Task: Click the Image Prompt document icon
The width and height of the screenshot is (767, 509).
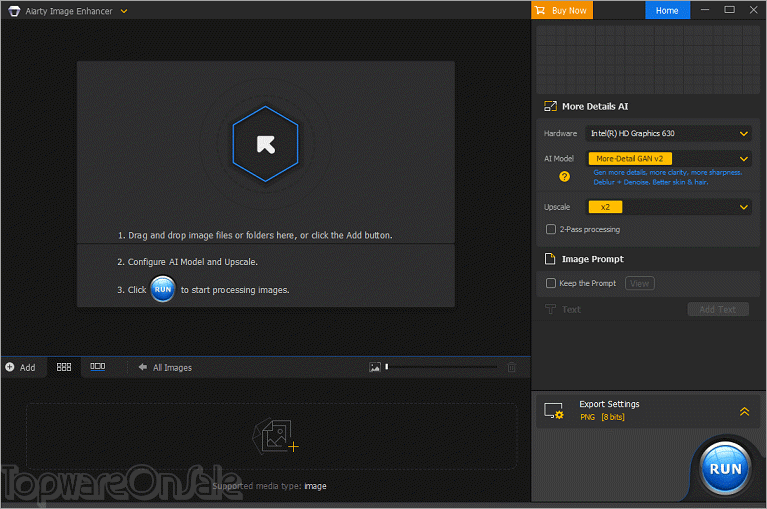Action: 550,259
